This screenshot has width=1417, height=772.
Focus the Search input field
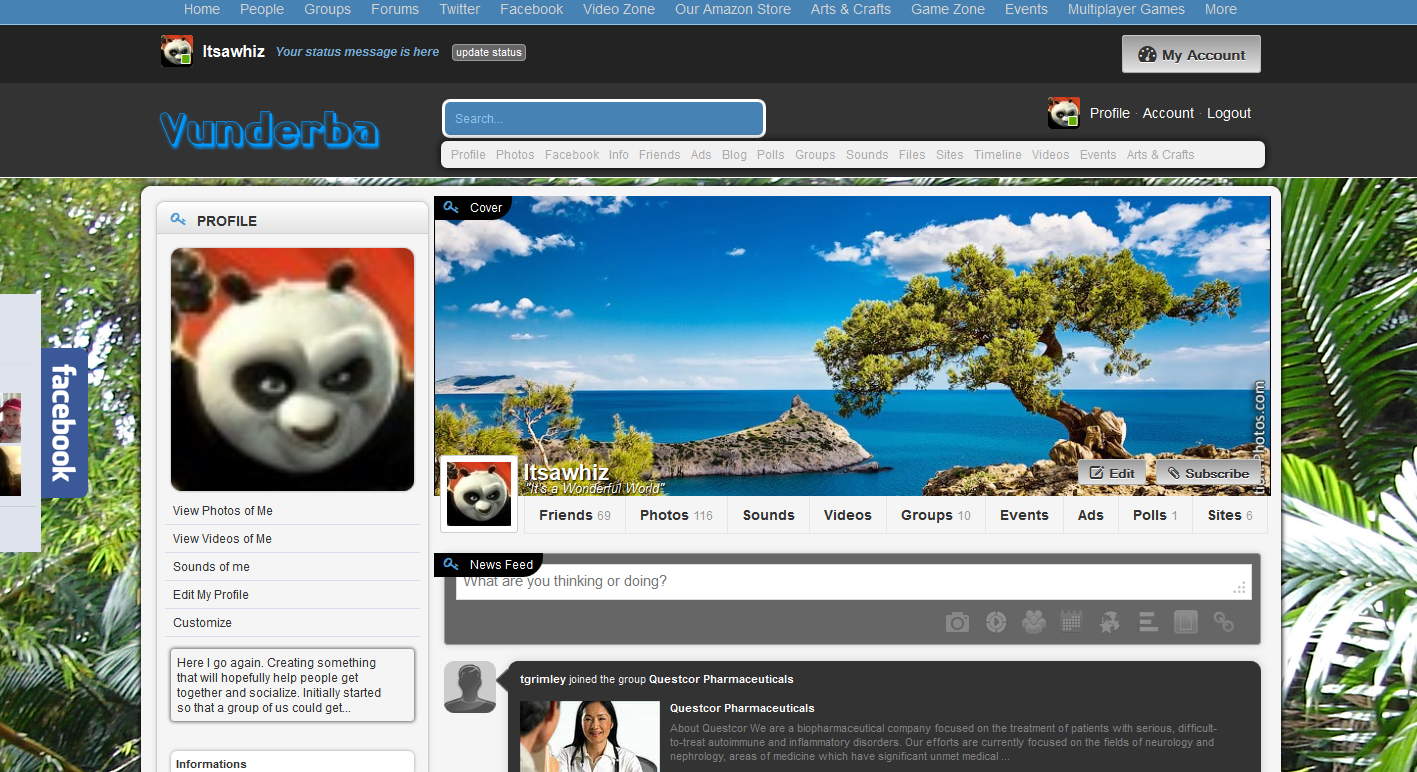pos(604,118)
